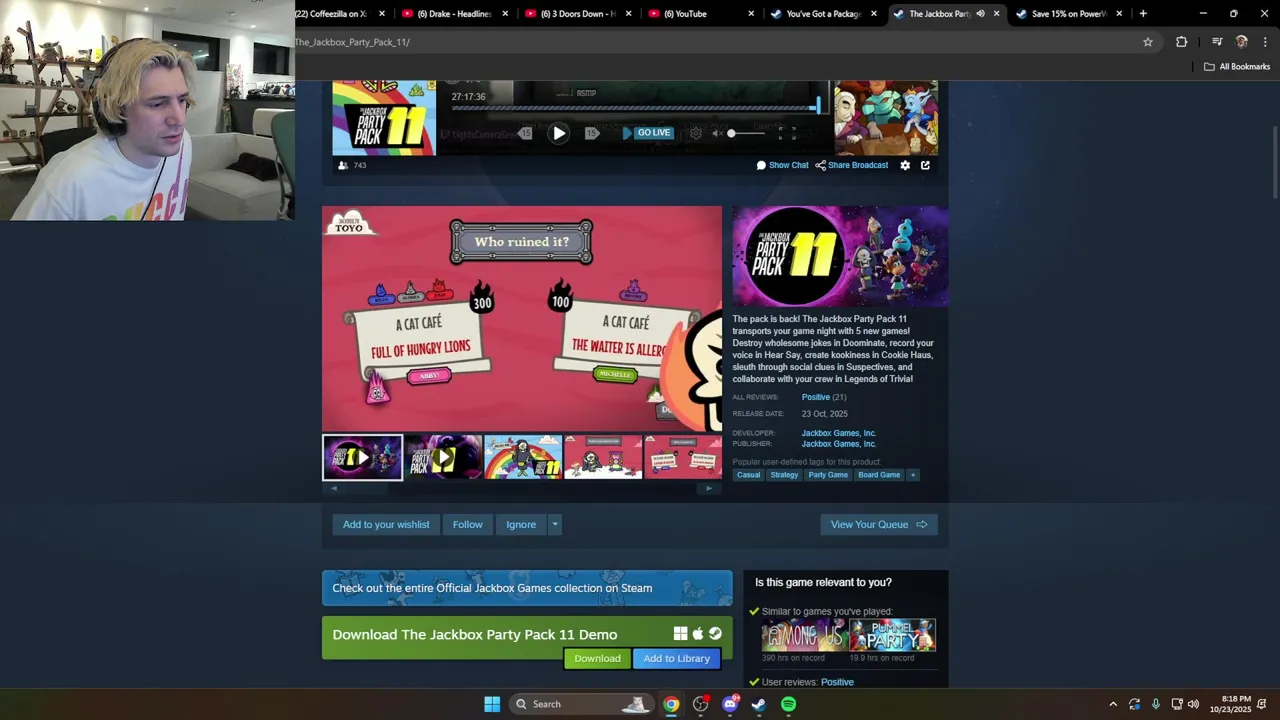Open Chrome extensions puzzle icon
This screenshot has height=720, width=1280.
tap(1181, 42)
